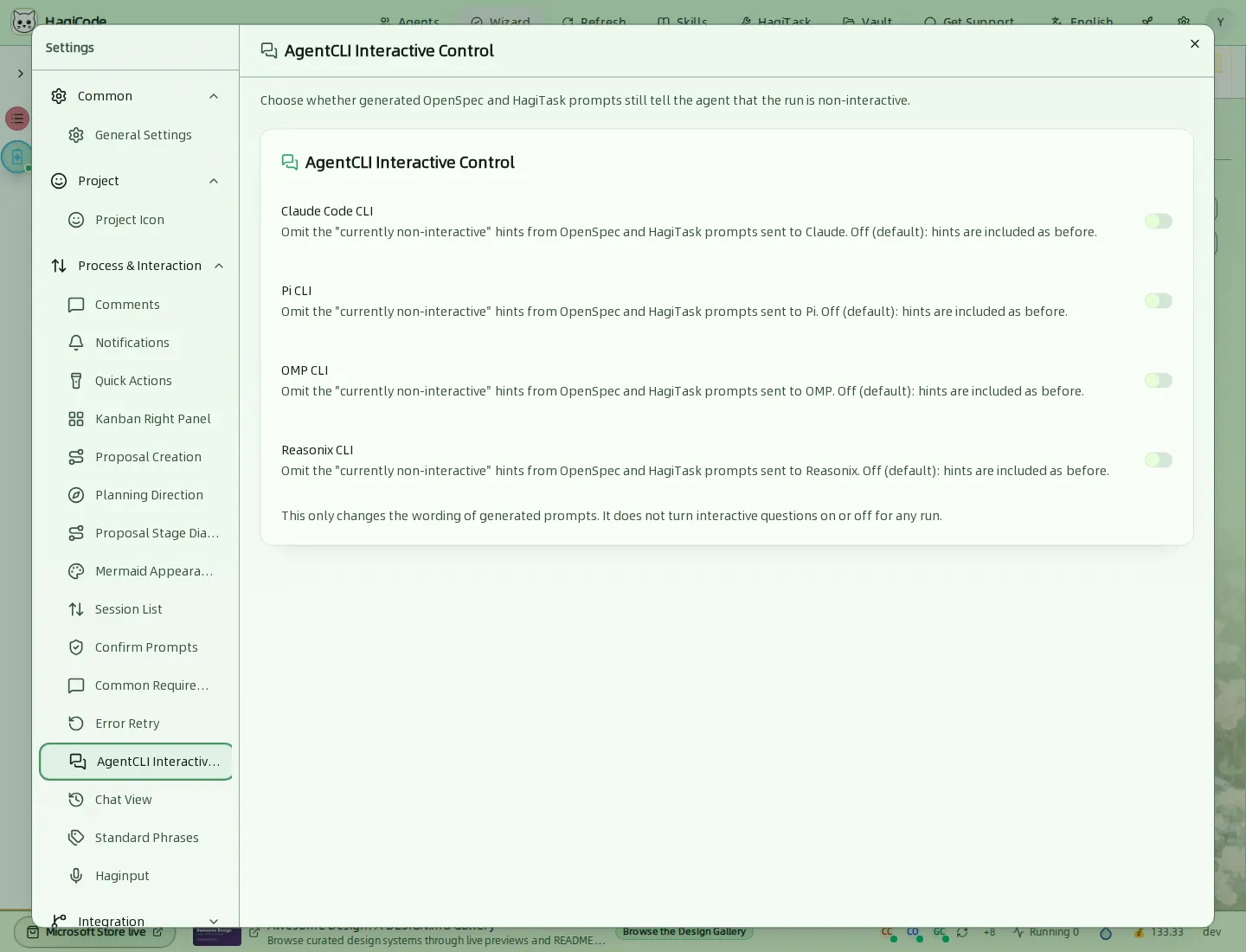Open the Common Require… settings page
This screenshot has width=1246, height=952.
point(143,685)
